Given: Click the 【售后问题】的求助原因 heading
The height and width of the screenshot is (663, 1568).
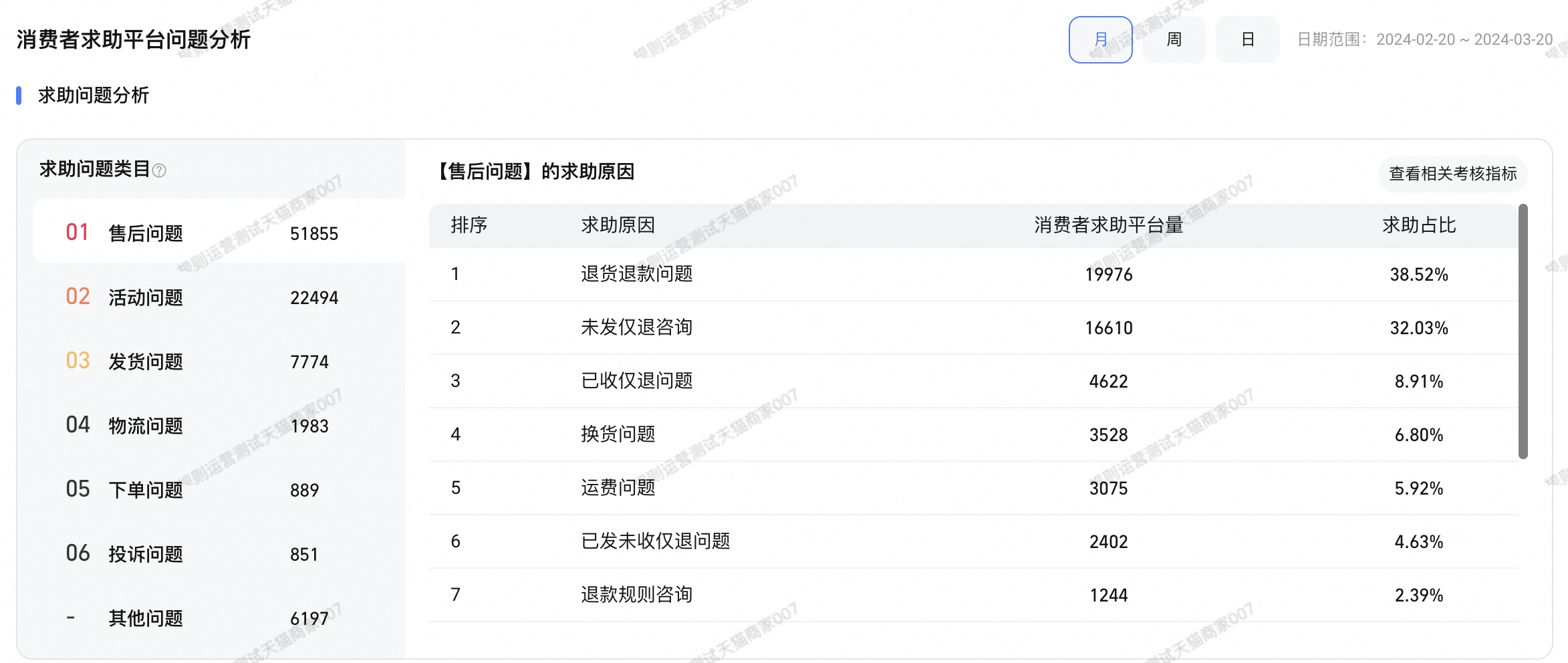Looking at the screenshot, I should tap(533, 172).
